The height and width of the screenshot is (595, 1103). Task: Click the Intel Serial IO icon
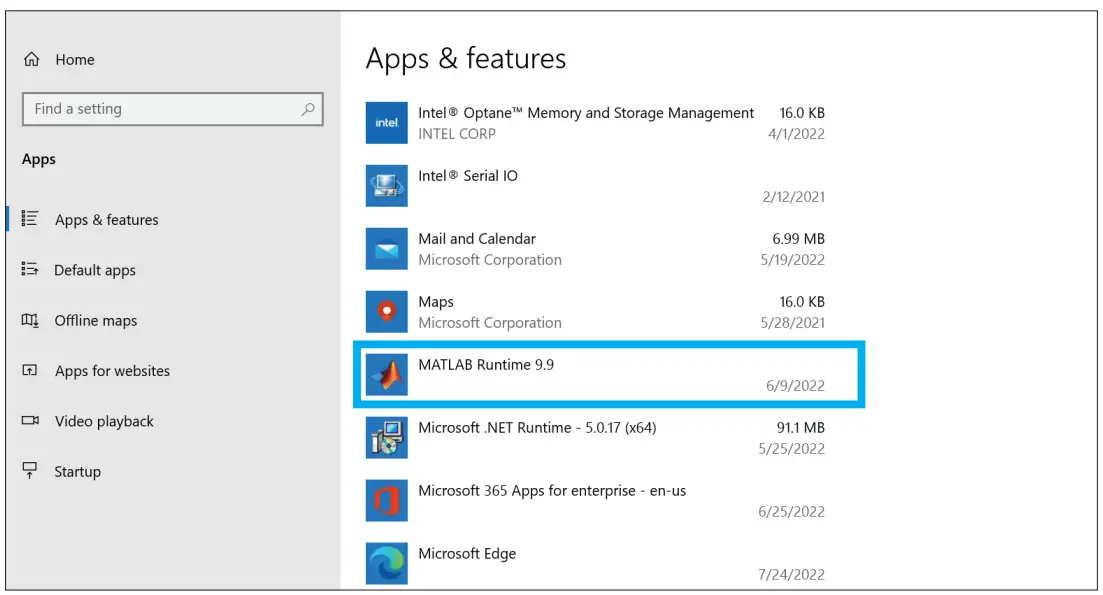click(x=387, y=186)
